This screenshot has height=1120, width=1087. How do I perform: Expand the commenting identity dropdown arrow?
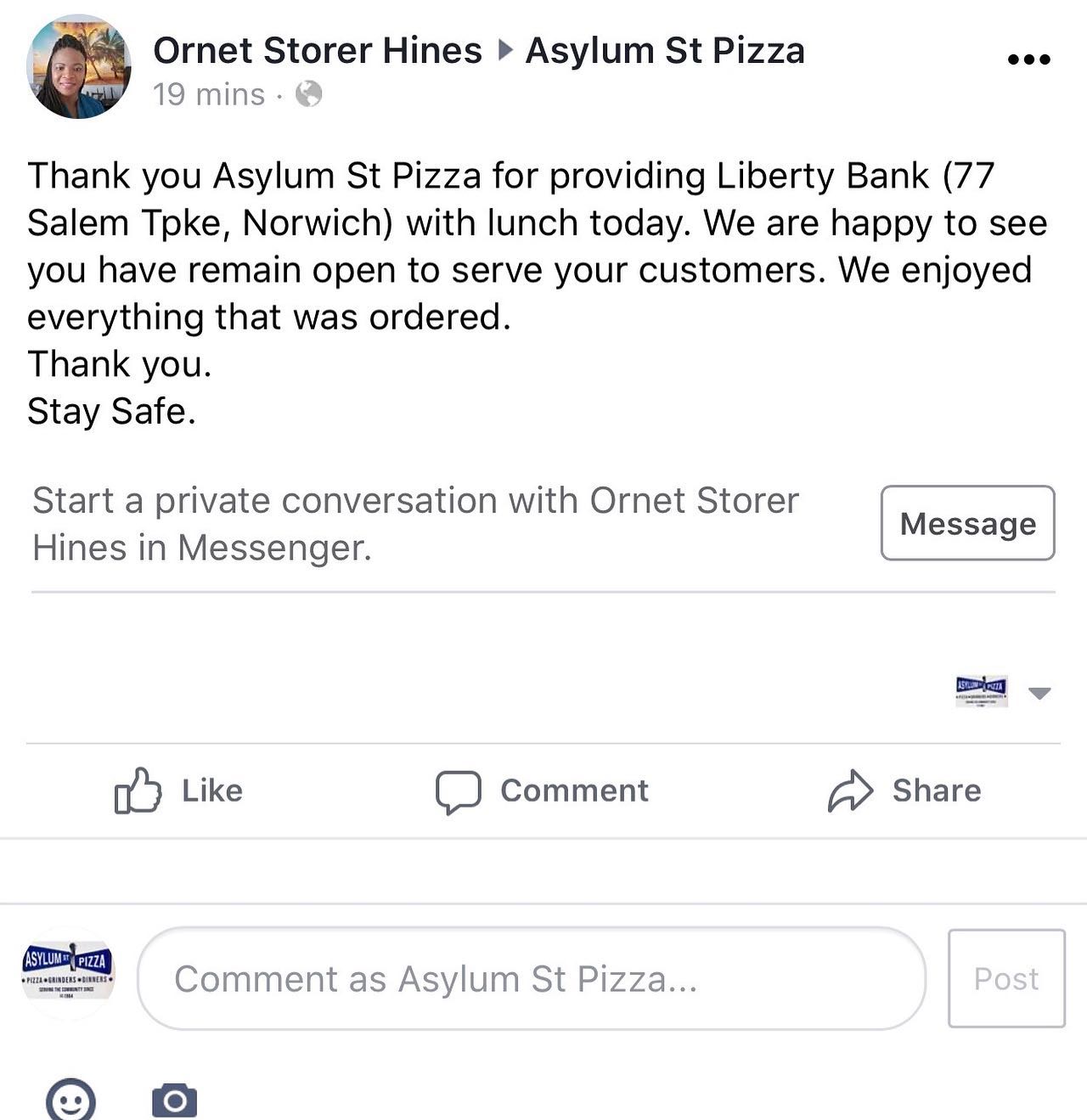click(x=1039, y=693)
